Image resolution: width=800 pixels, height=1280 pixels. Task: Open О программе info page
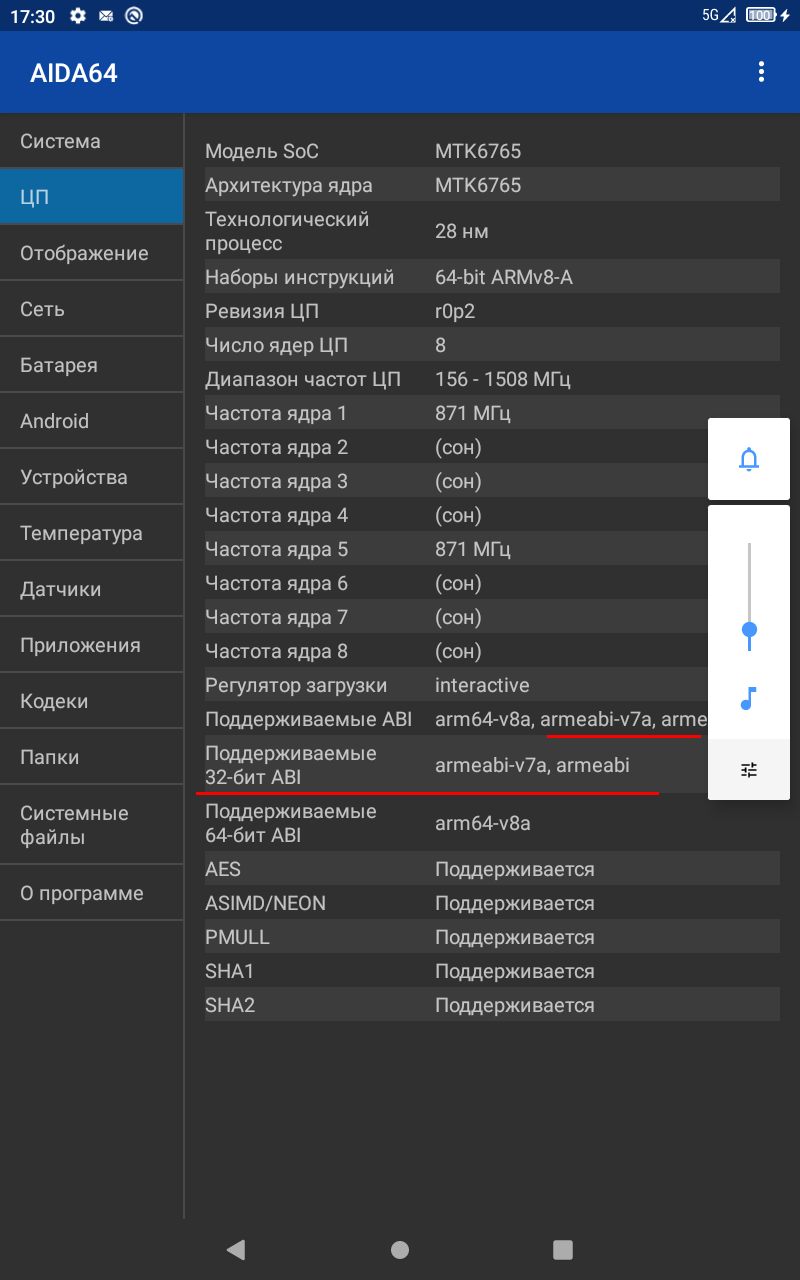tap(92, 894)
